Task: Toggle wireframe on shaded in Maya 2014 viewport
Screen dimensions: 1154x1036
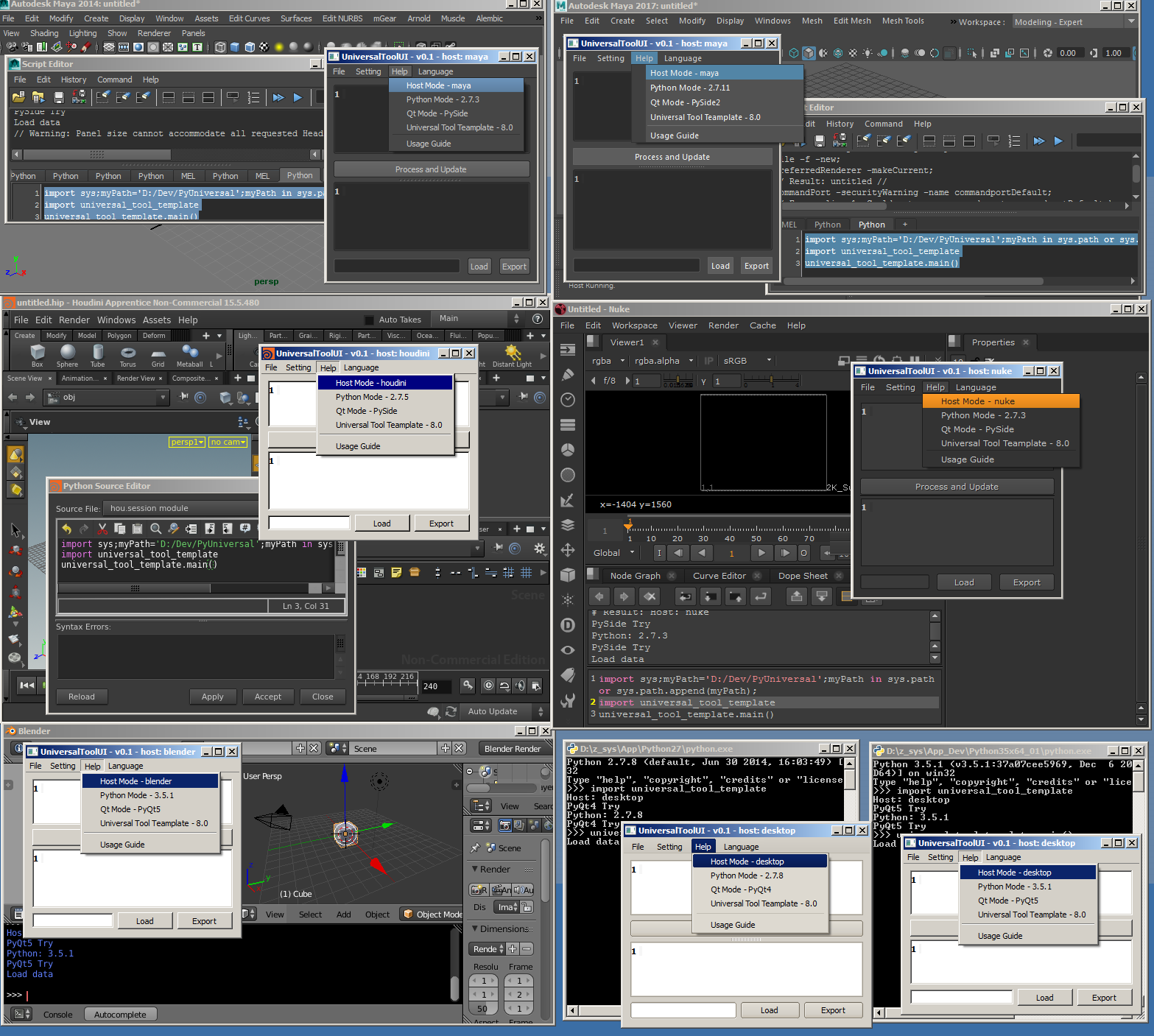Action: 250,47
